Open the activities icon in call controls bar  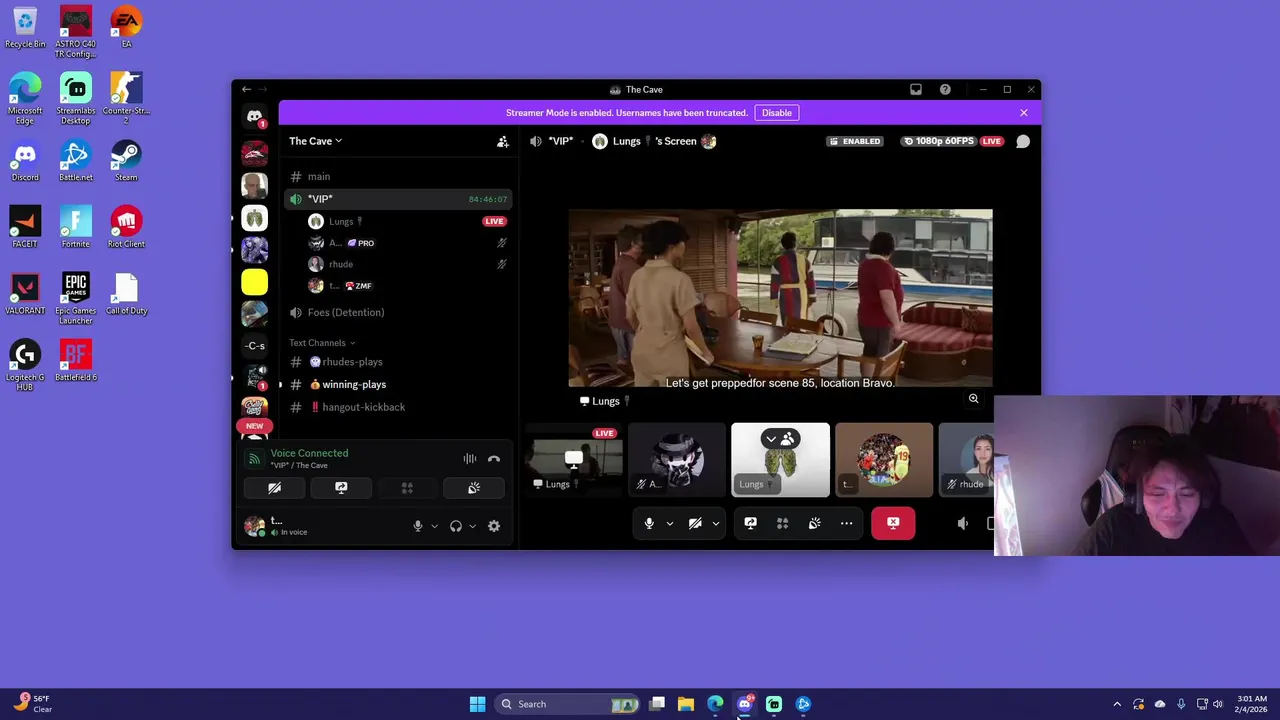pos(783,523)
